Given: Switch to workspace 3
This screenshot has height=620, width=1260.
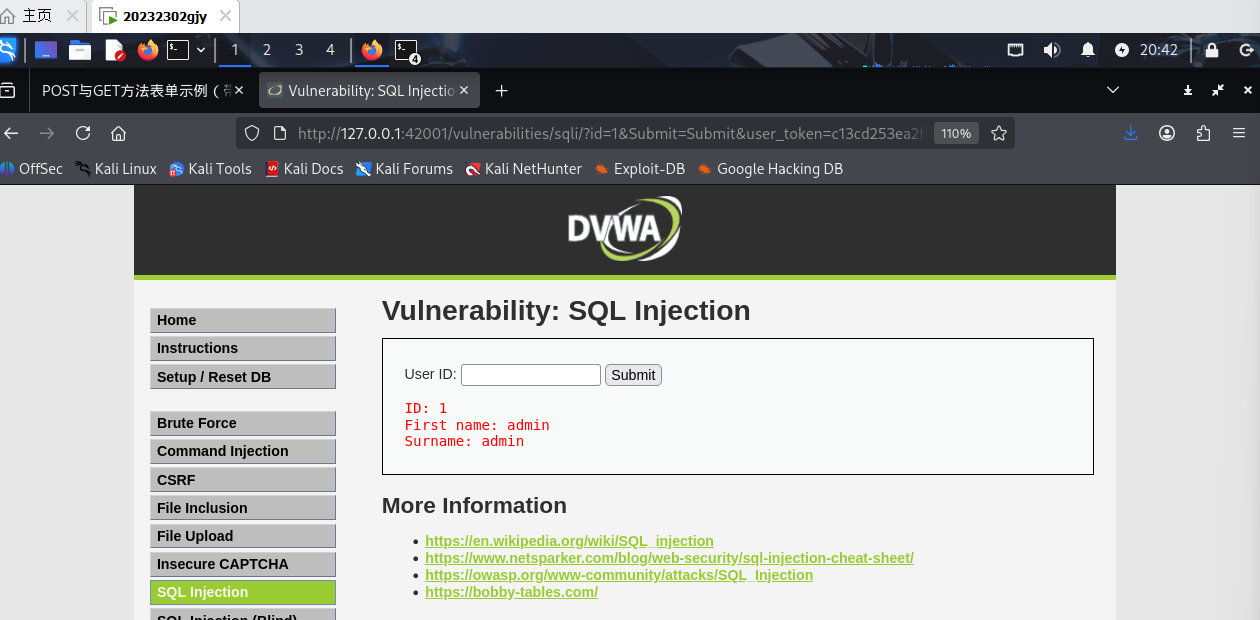Looking at the screenshot, I should [x=299, y=50].
